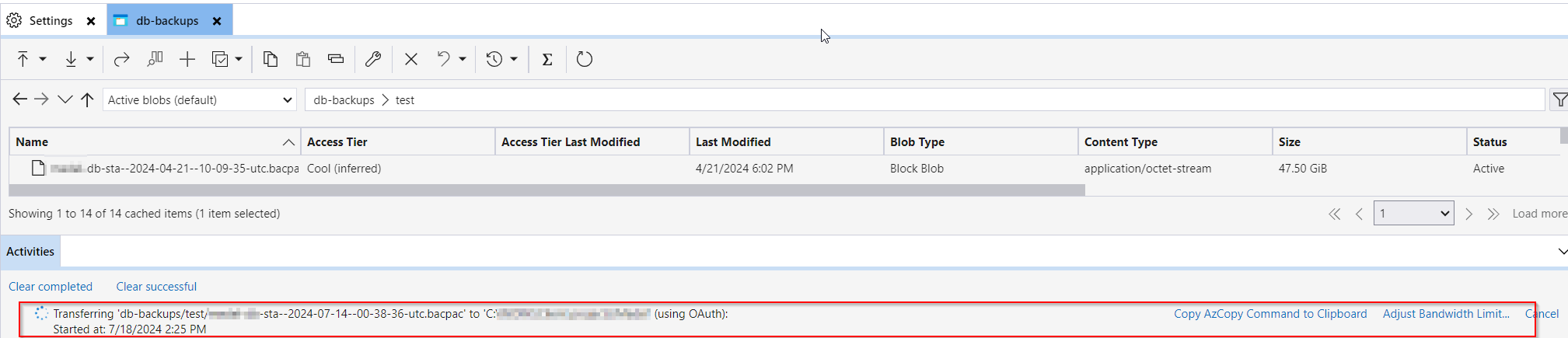Viewport: 1568px width, 338px height.
Task: Close the db-backups tab
Action: point(217,21)
